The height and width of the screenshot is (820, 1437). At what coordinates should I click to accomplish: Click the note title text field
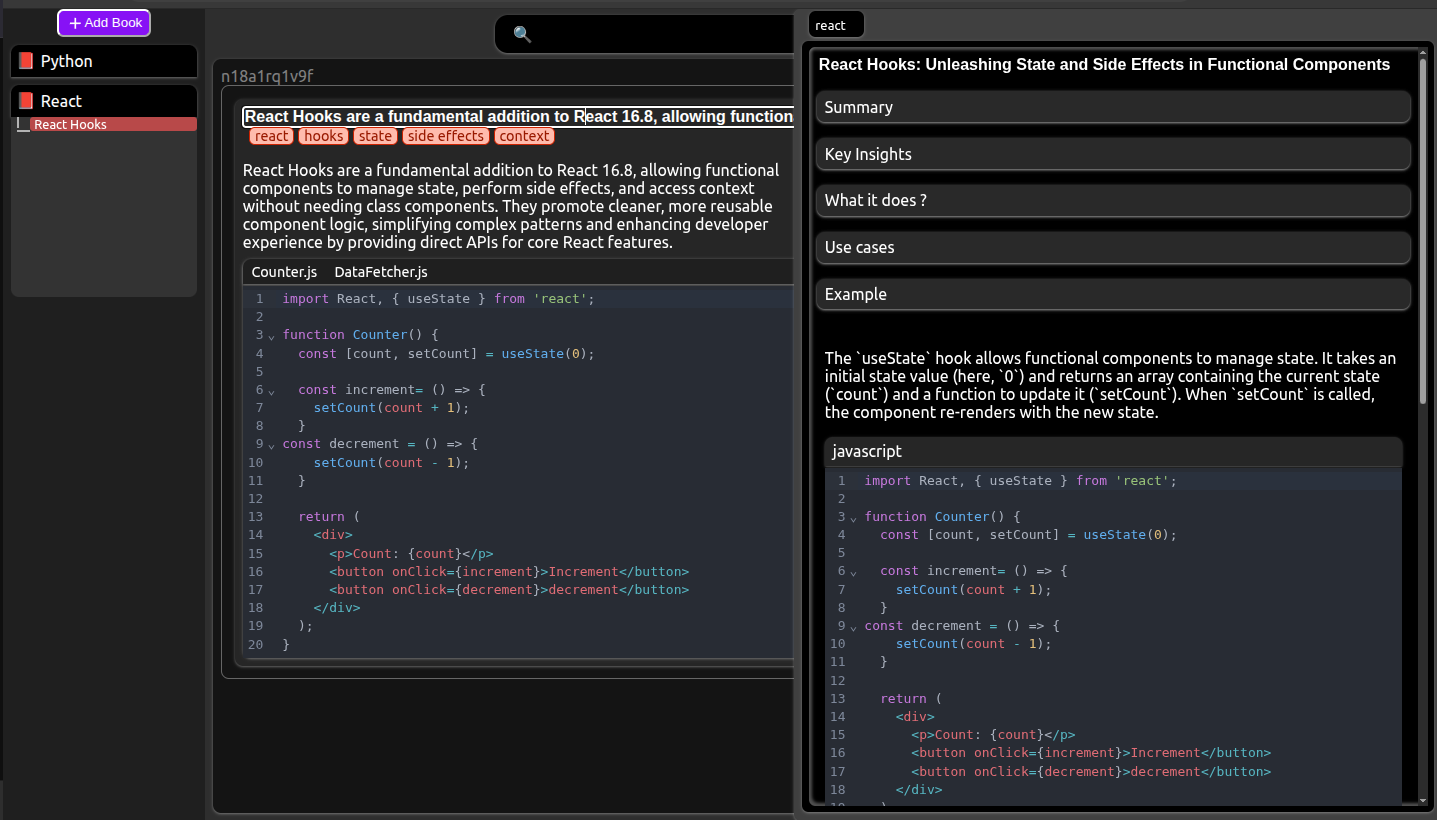(x=518, y=117)
